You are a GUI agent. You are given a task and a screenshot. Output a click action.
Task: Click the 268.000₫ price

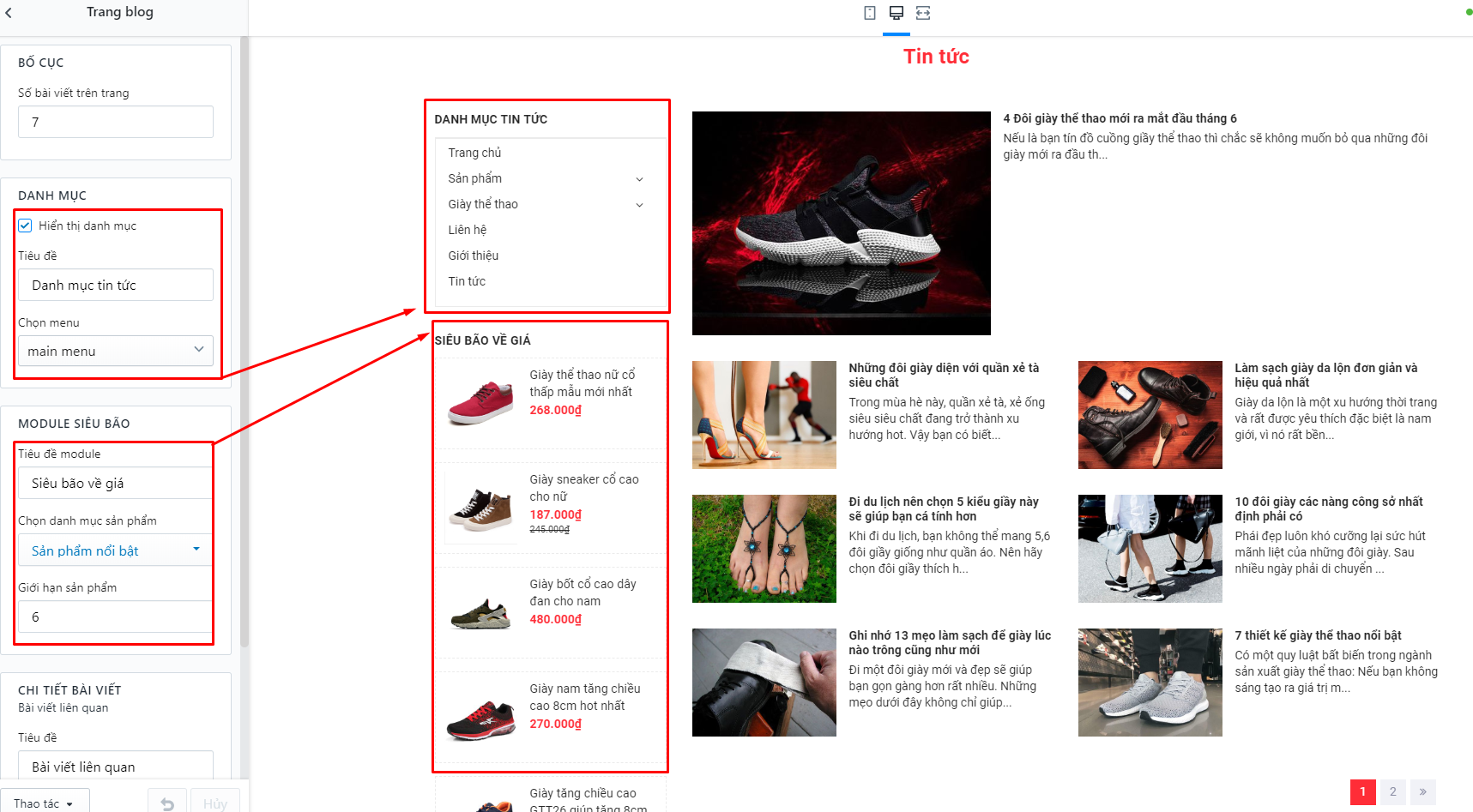click(x=556, y=410)
